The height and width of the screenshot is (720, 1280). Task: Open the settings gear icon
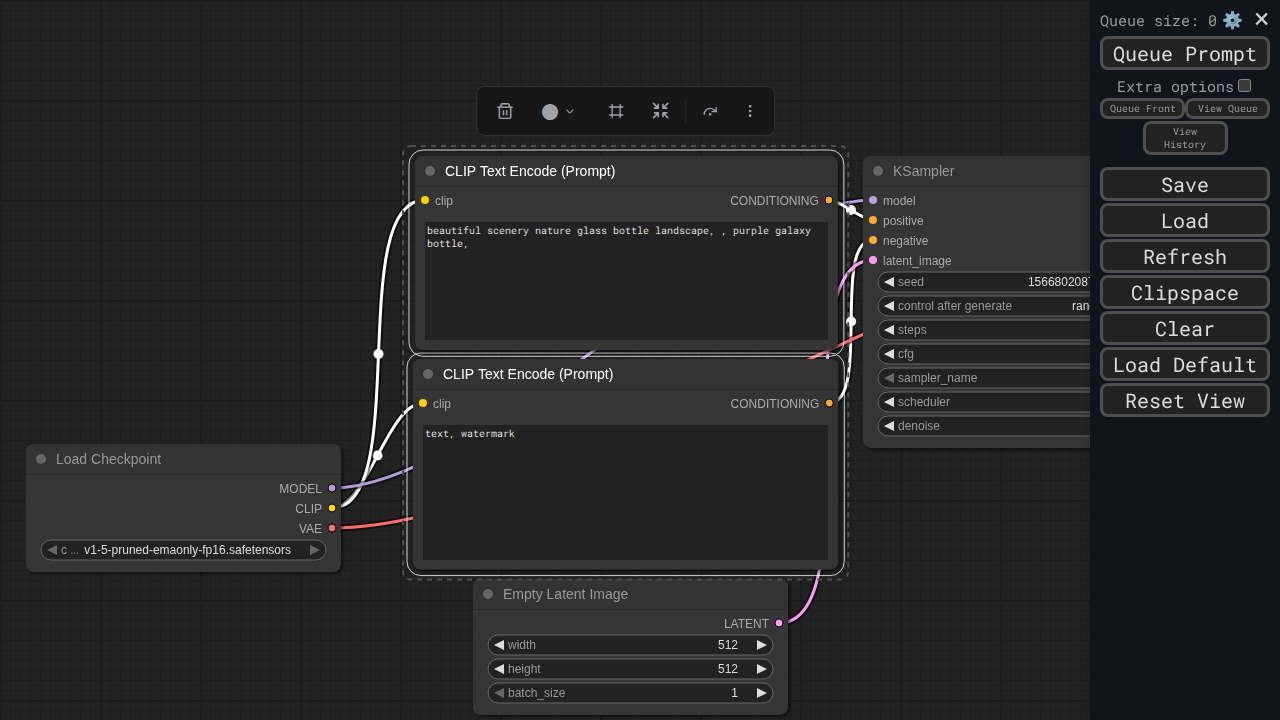tap(1232, 20)
